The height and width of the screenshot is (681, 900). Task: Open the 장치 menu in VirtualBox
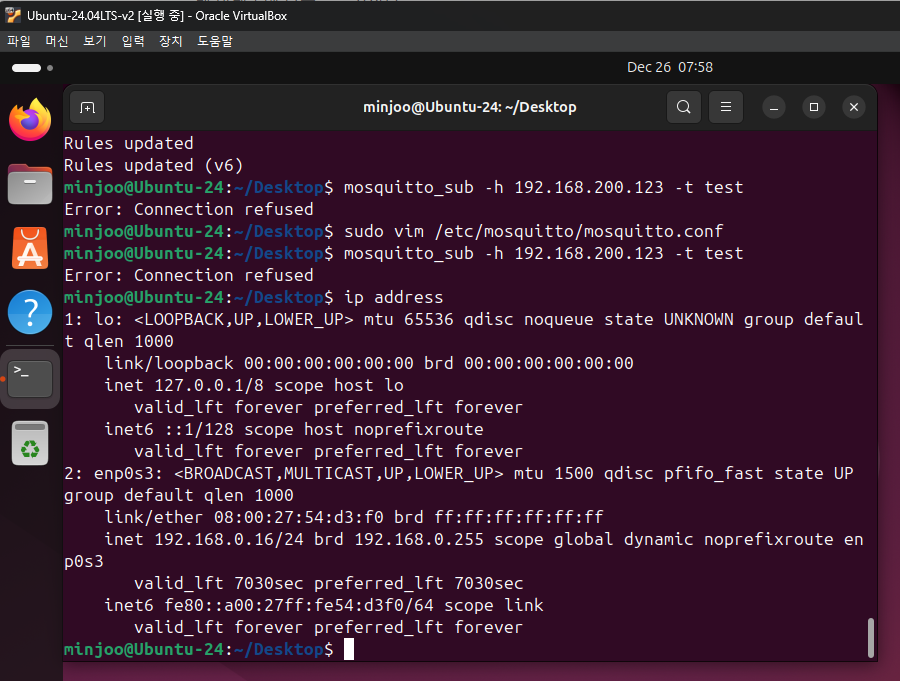[x=170, y=41]
